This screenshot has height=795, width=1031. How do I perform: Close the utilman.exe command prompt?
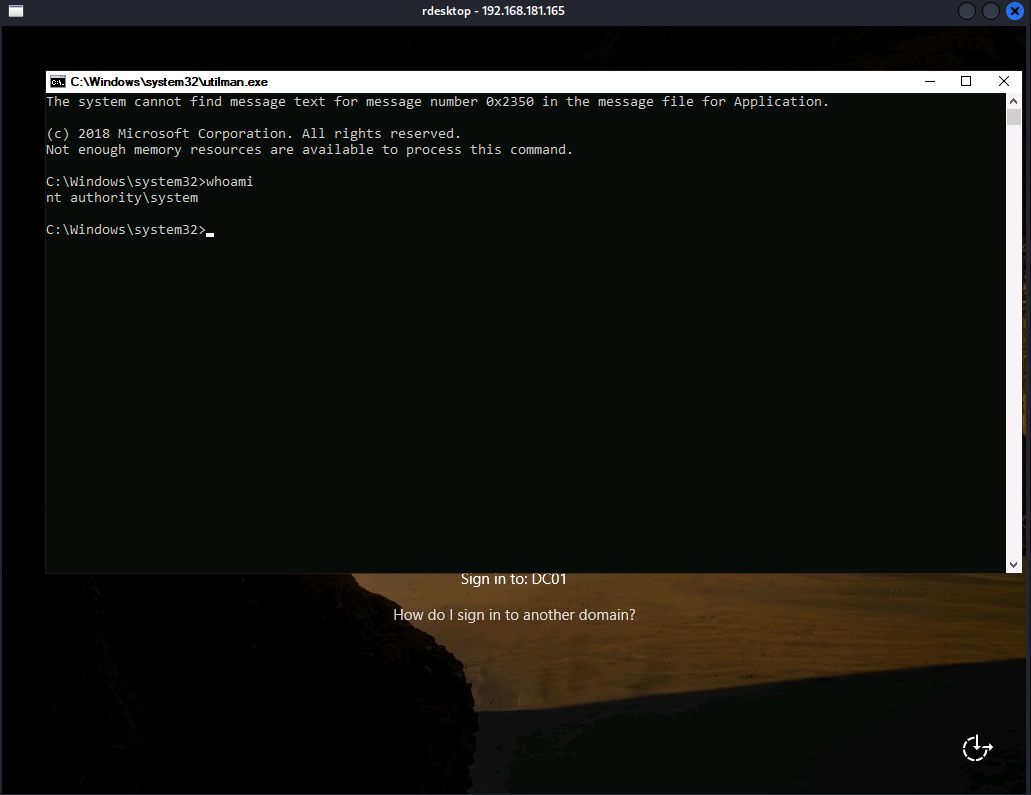pos(1003,81)
